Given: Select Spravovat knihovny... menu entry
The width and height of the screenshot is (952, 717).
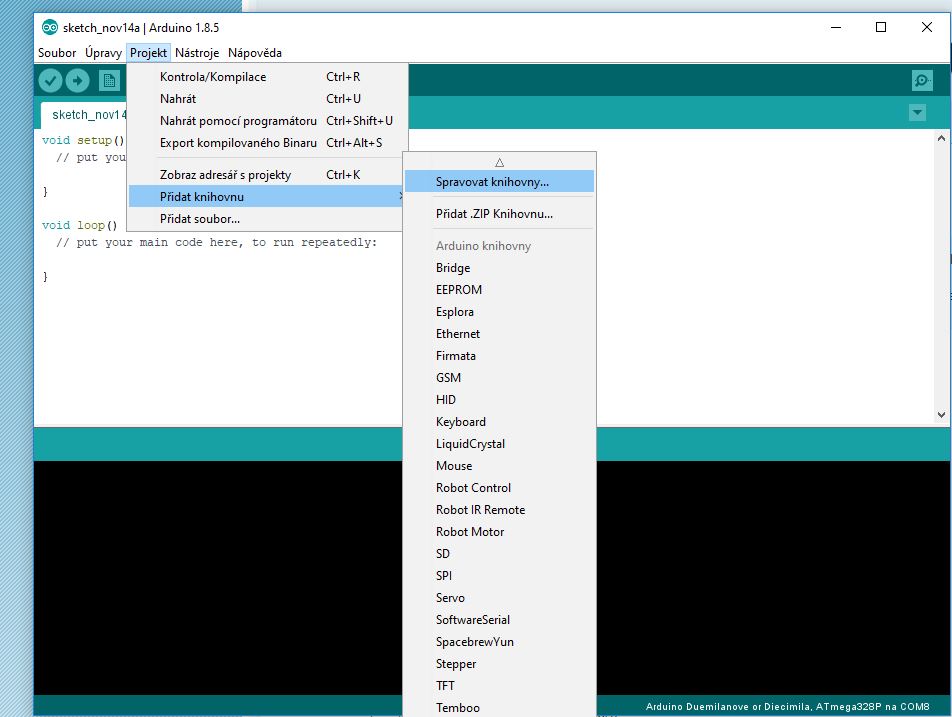Looking at the screenshot, I should pyautogui.click(x=492, y=182).
